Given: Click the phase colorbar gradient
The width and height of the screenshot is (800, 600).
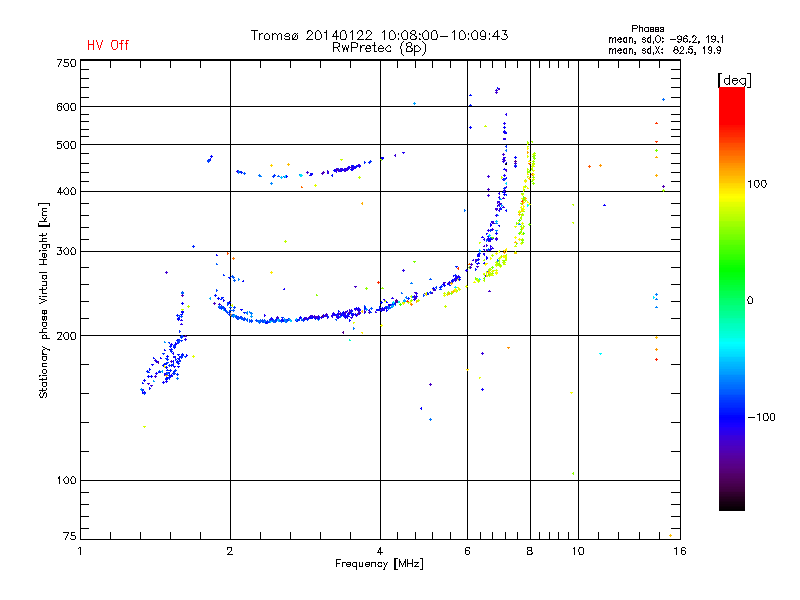Looking at the screenshot, I should 732,298.
